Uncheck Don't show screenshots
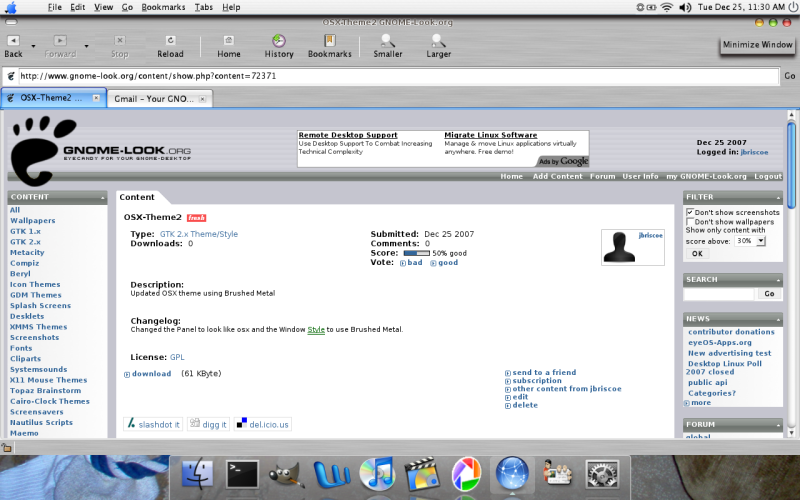This screenshot has height=500, width=800. 690,212
